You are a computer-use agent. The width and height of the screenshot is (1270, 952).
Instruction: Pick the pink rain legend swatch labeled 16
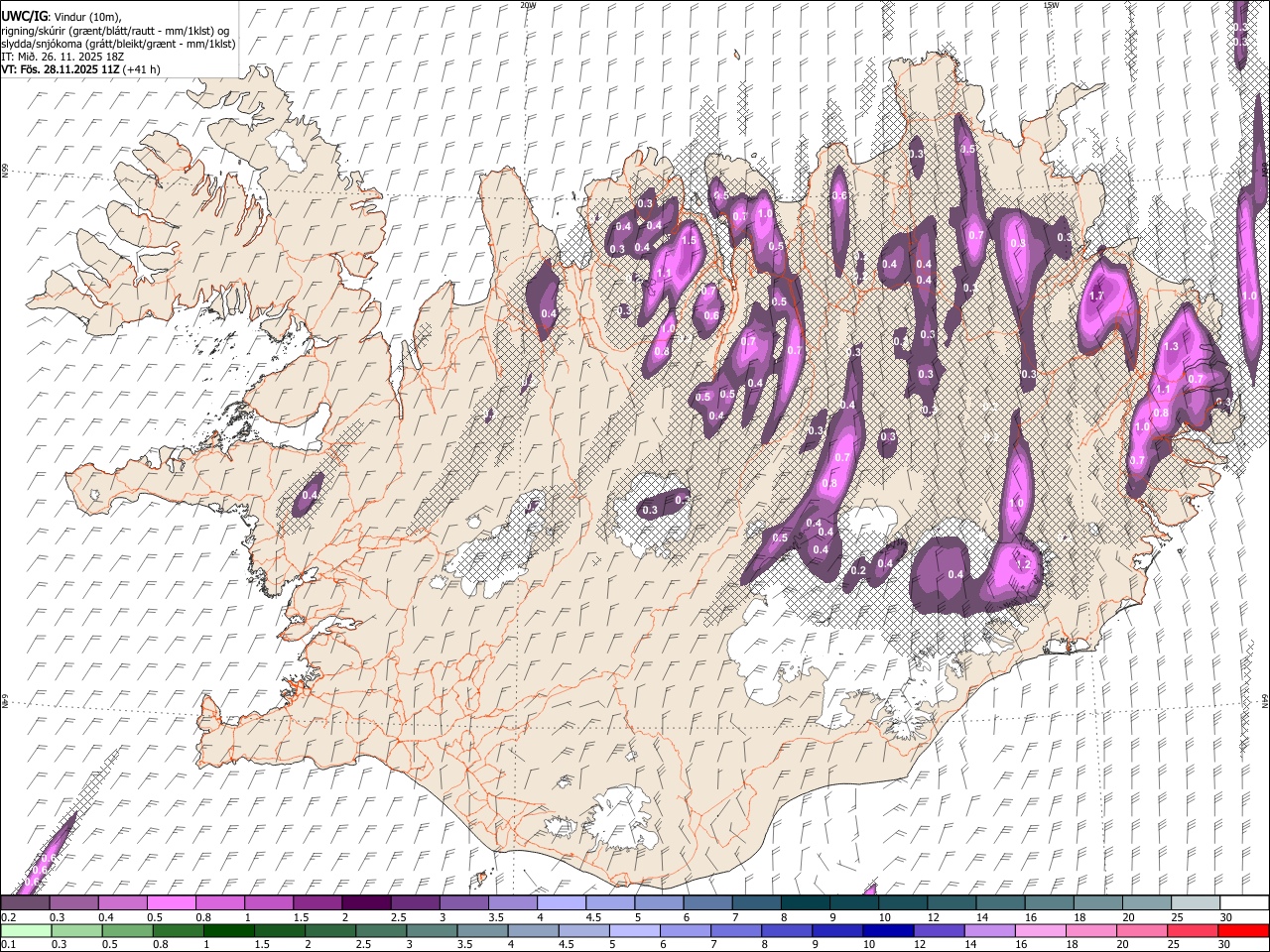click(x=1040, y=930)
